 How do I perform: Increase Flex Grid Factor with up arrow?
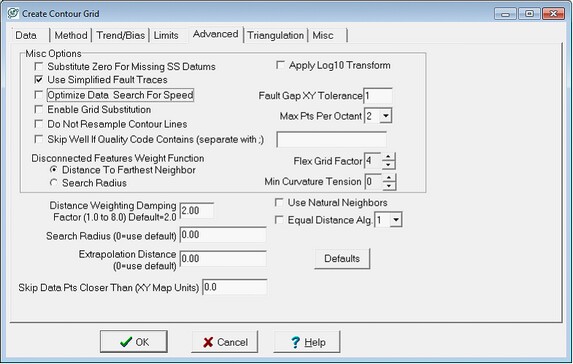tap(388, 157)
